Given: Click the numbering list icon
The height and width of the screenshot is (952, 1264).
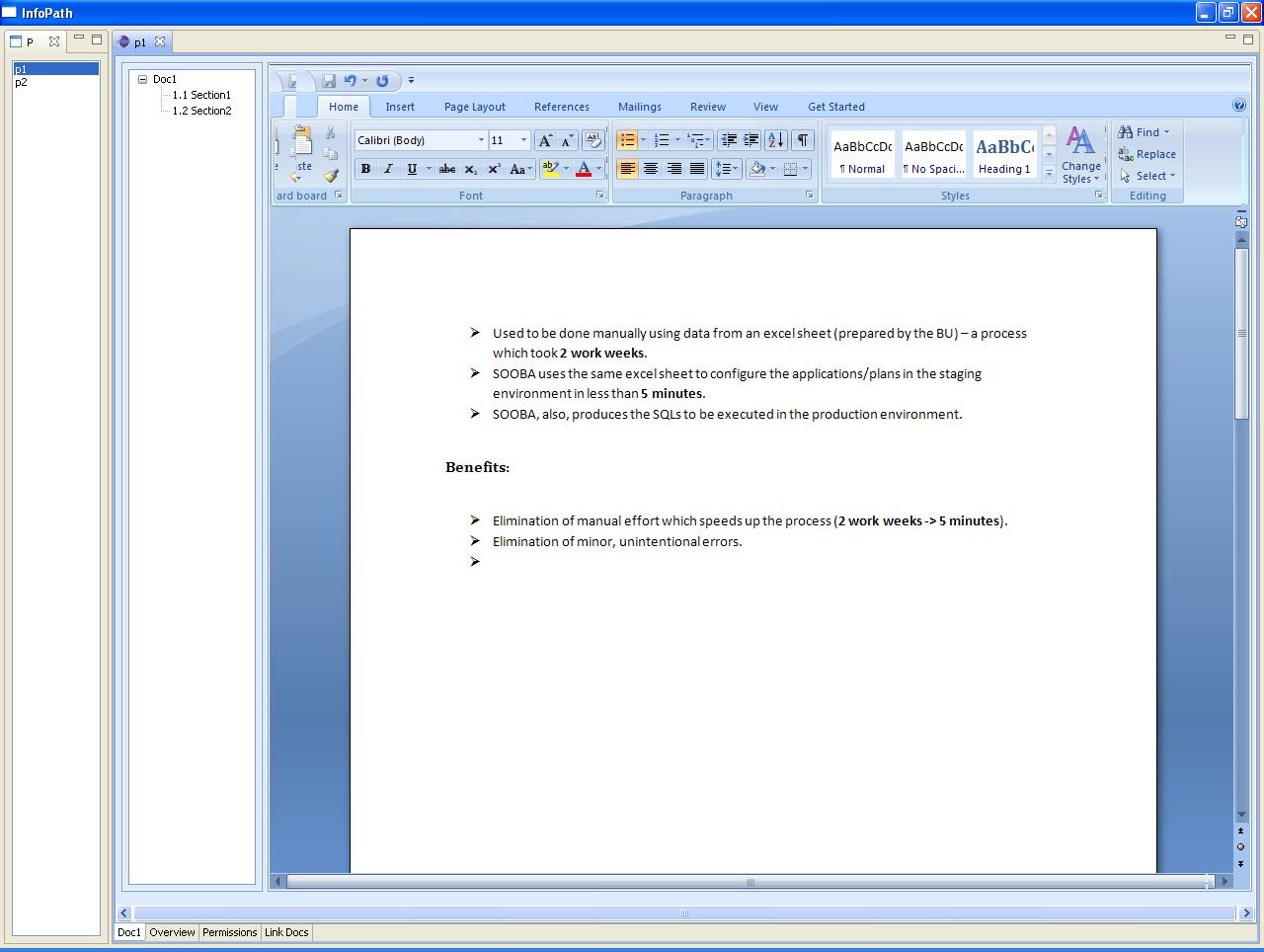Looking at the screenshot, I should click(x=663, y=140).
